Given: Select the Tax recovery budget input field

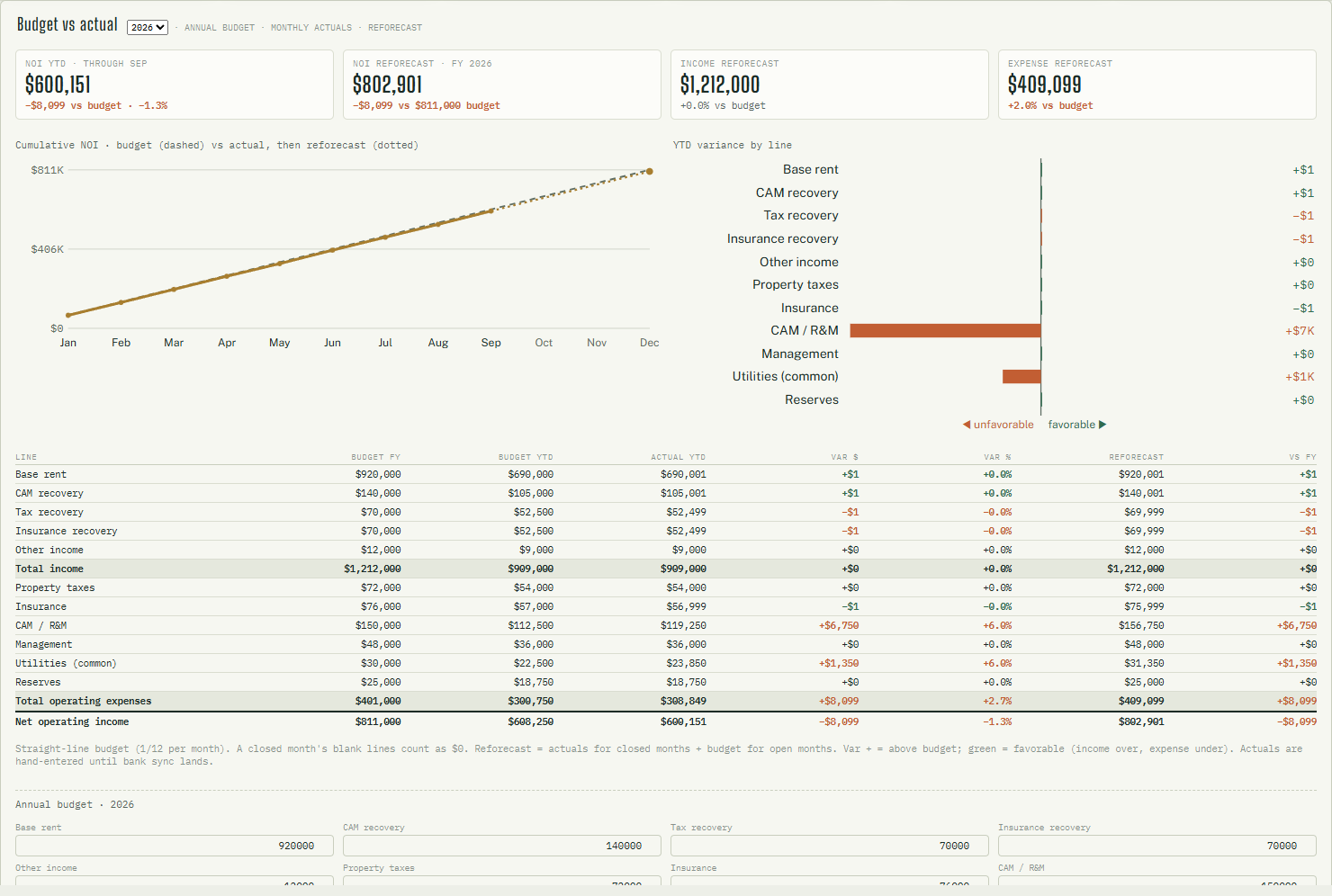Looking at the screenshot, I should (x=830, y=846).
